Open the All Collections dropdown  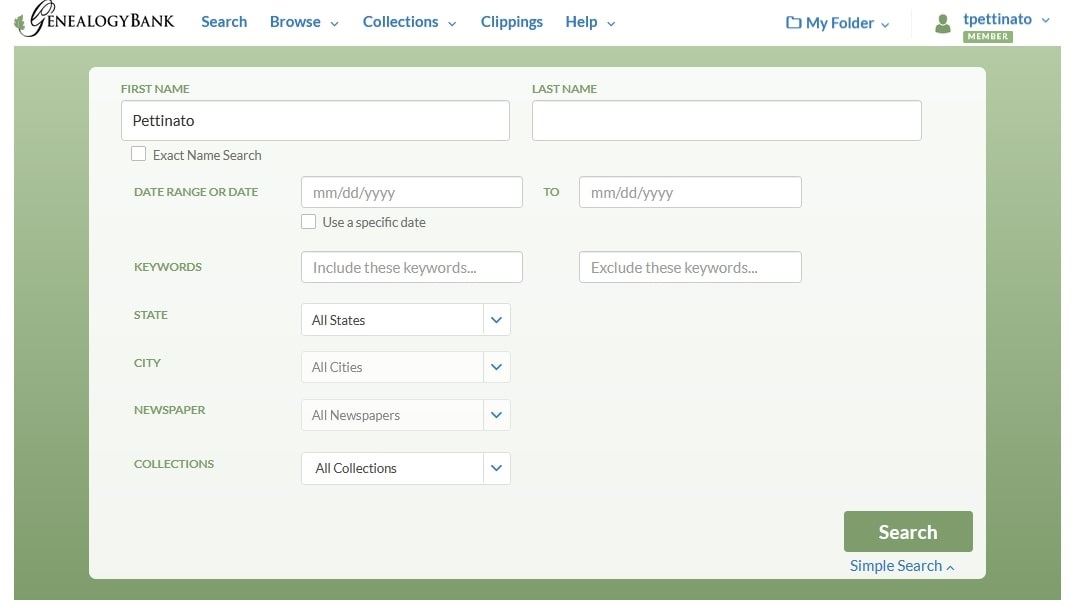coord(405,468)
